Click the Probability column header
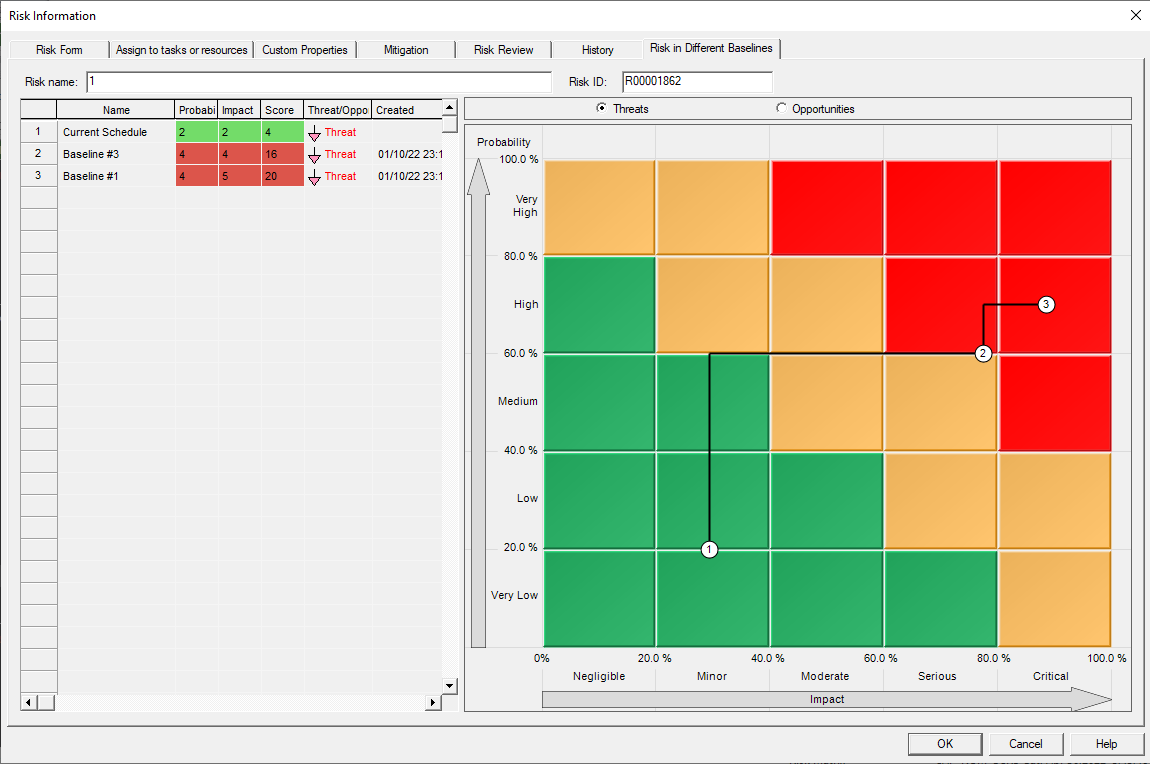This screenshot has width=1150, height=764. point(197,110)
